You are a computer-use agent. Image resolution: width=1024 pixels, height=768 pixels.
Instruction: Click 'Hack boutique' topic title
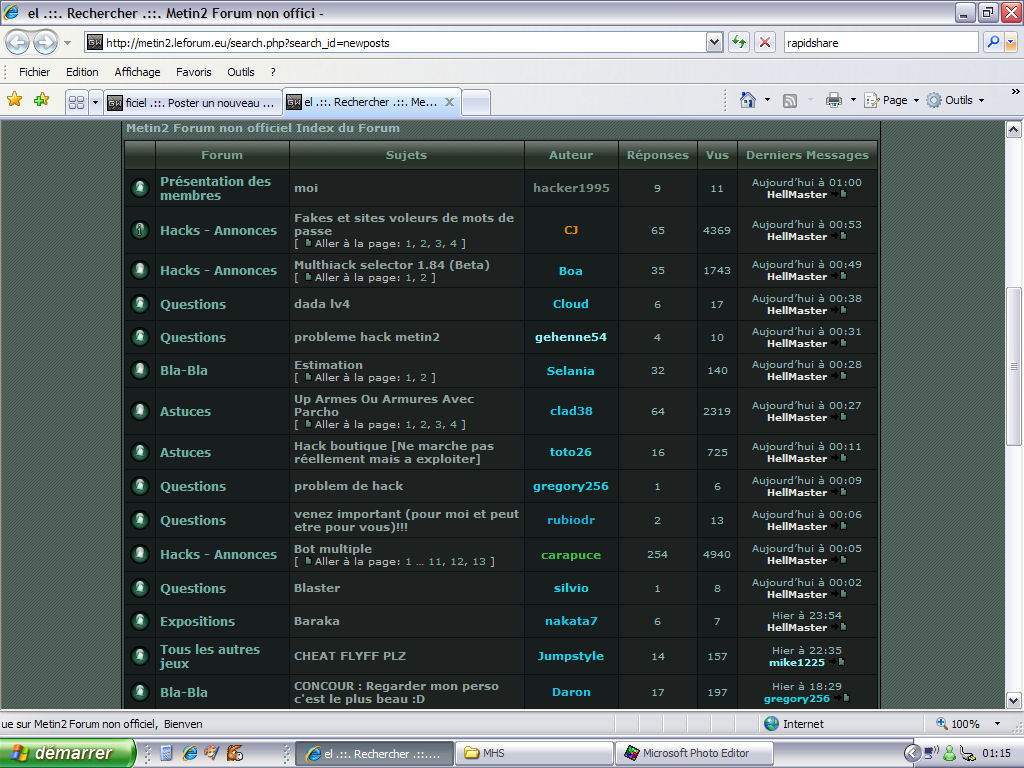394,453
